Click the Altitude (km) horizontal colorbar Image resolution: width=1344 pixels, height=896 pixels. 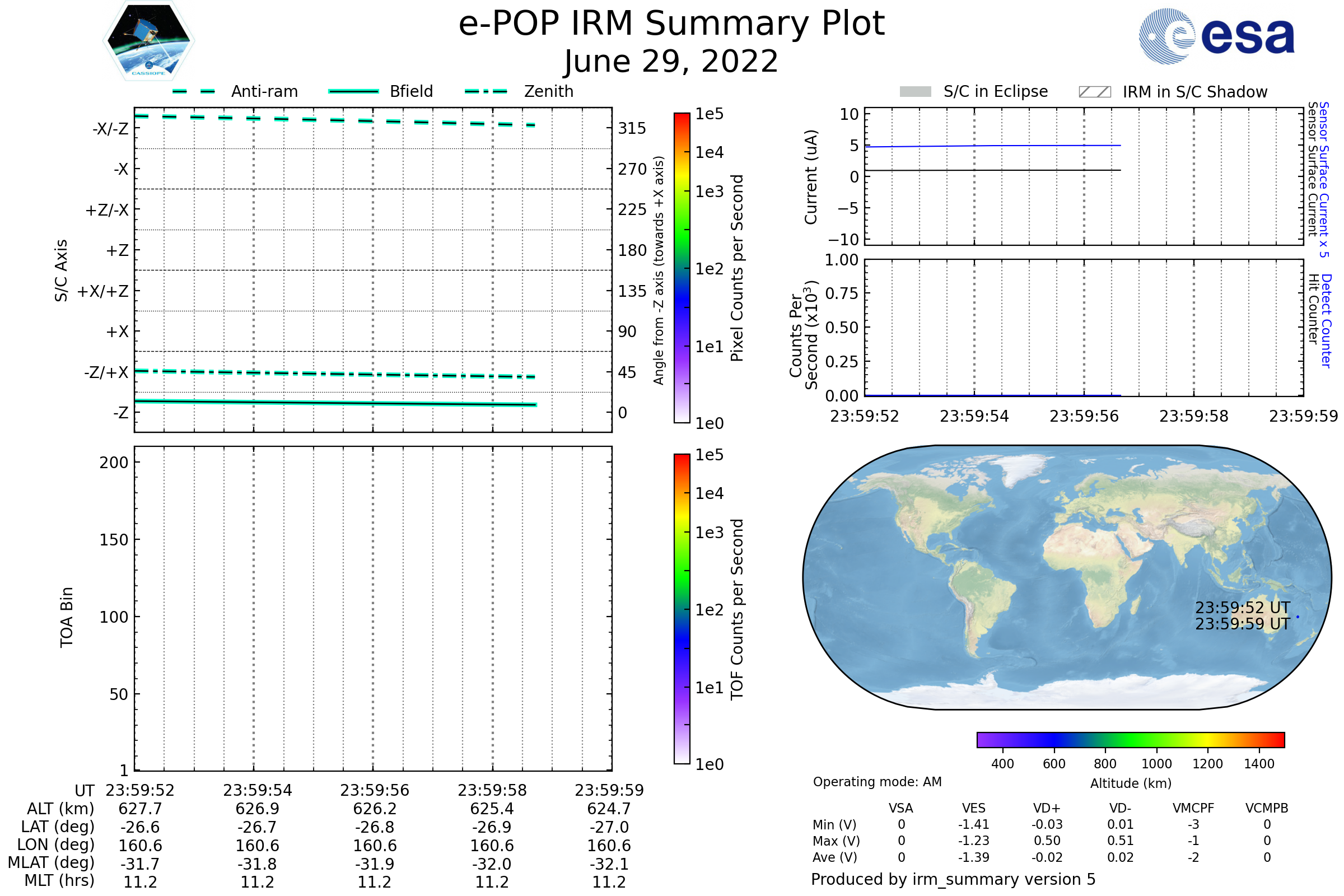click(1130, 739)
